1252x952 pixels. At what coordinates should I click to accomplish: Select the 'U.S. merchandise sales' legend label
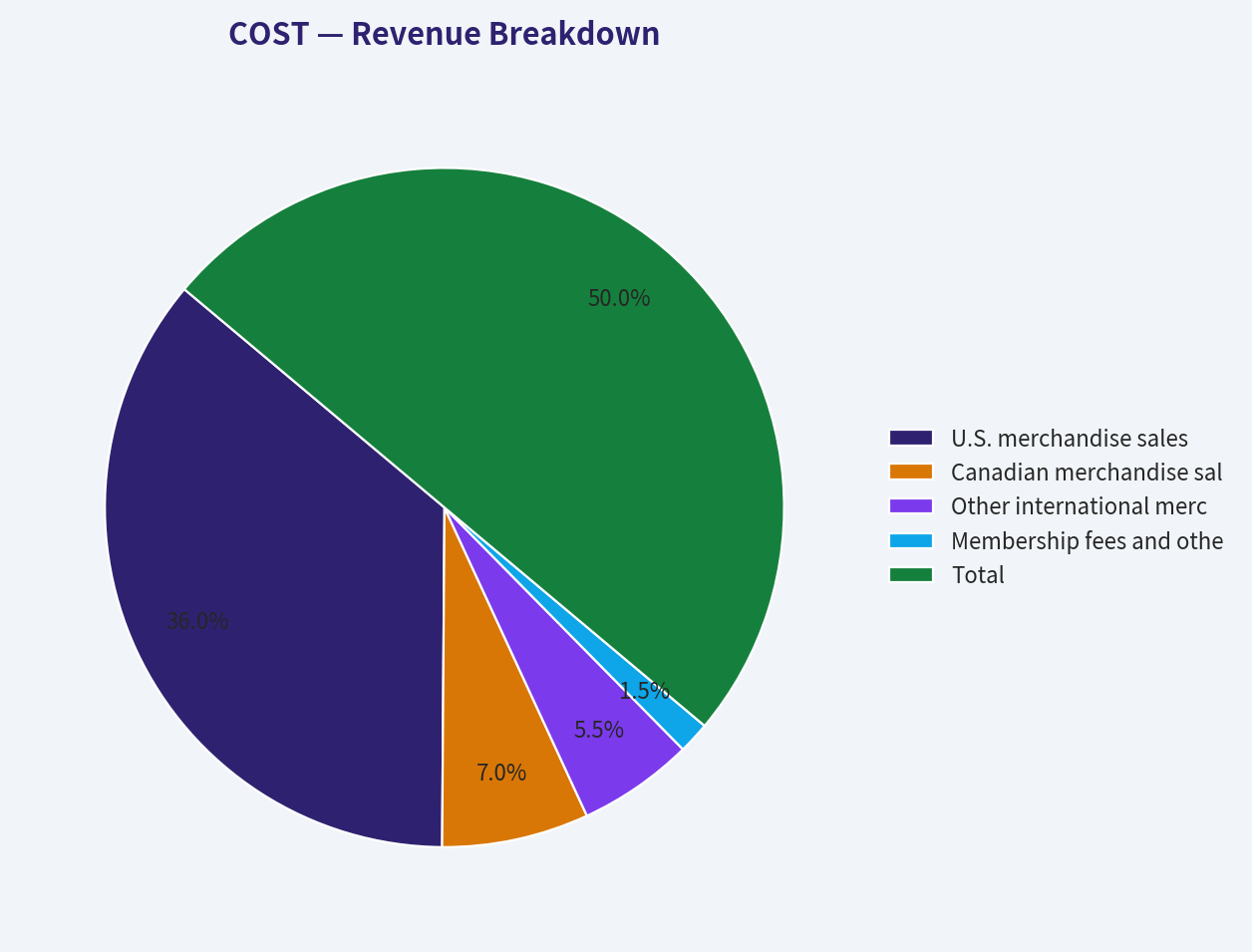pos(1070,439)
